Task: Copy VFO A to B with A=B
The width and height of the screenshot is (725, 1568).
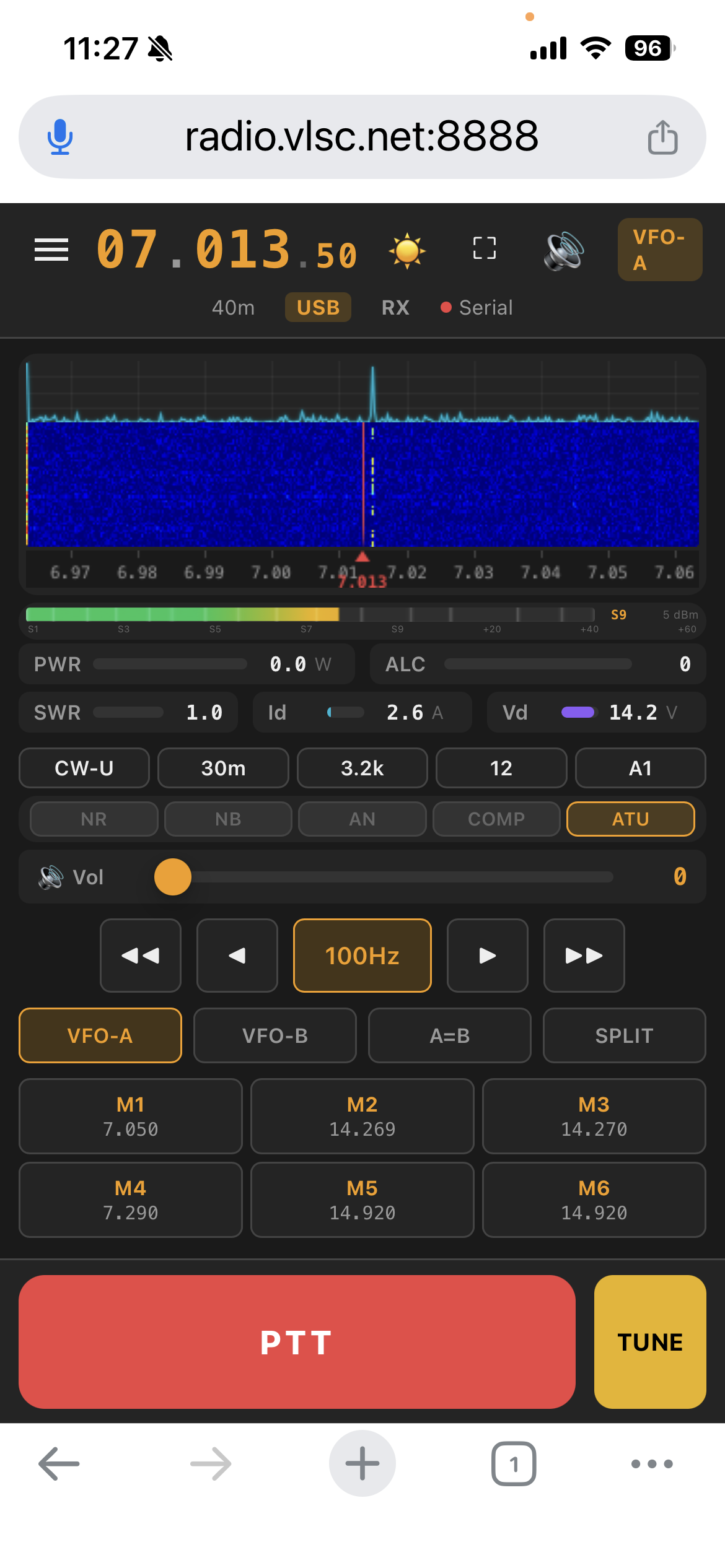Action: [450, 1035]
